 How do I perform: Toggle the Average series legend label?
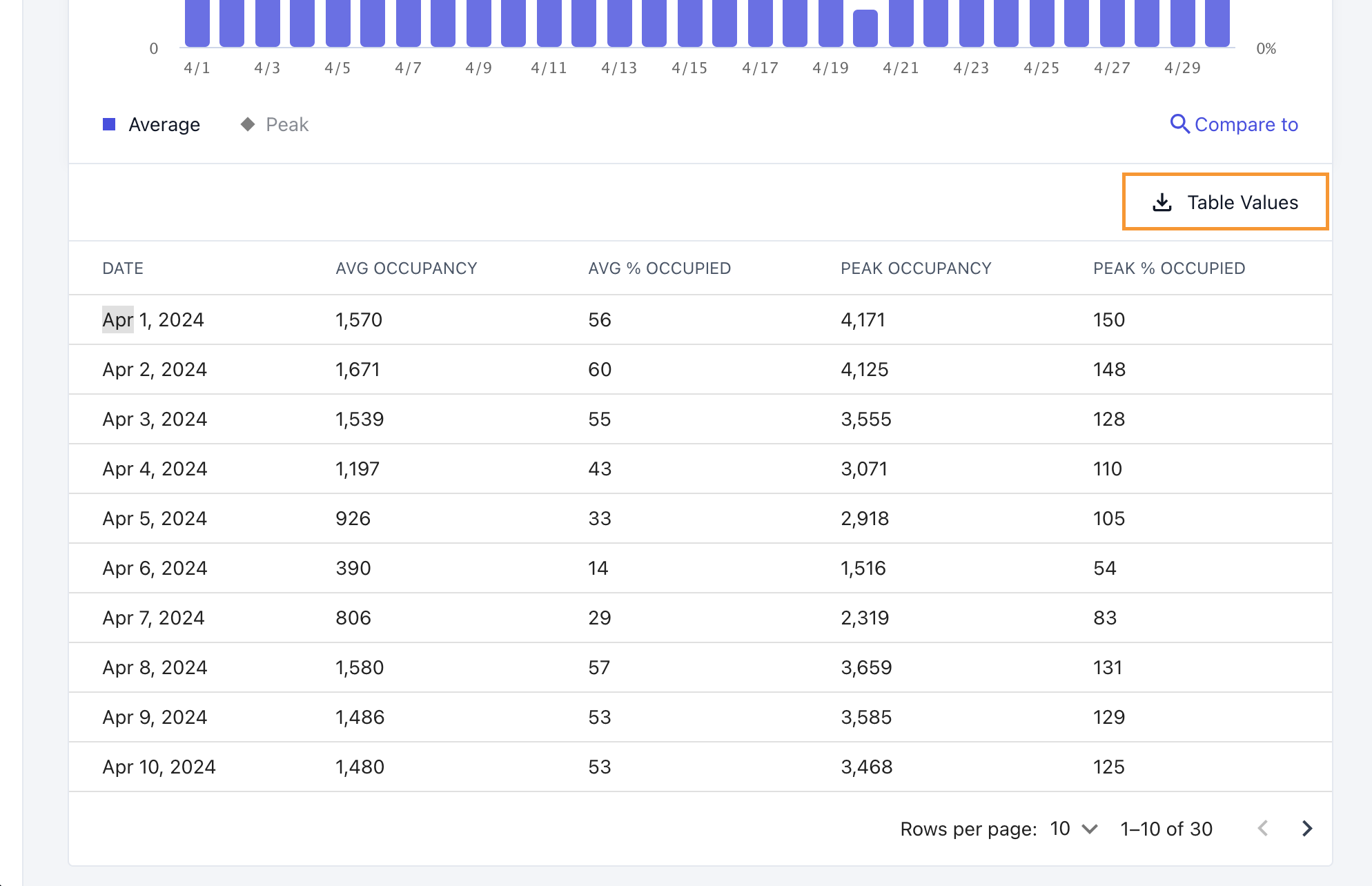tap(164, 124)
